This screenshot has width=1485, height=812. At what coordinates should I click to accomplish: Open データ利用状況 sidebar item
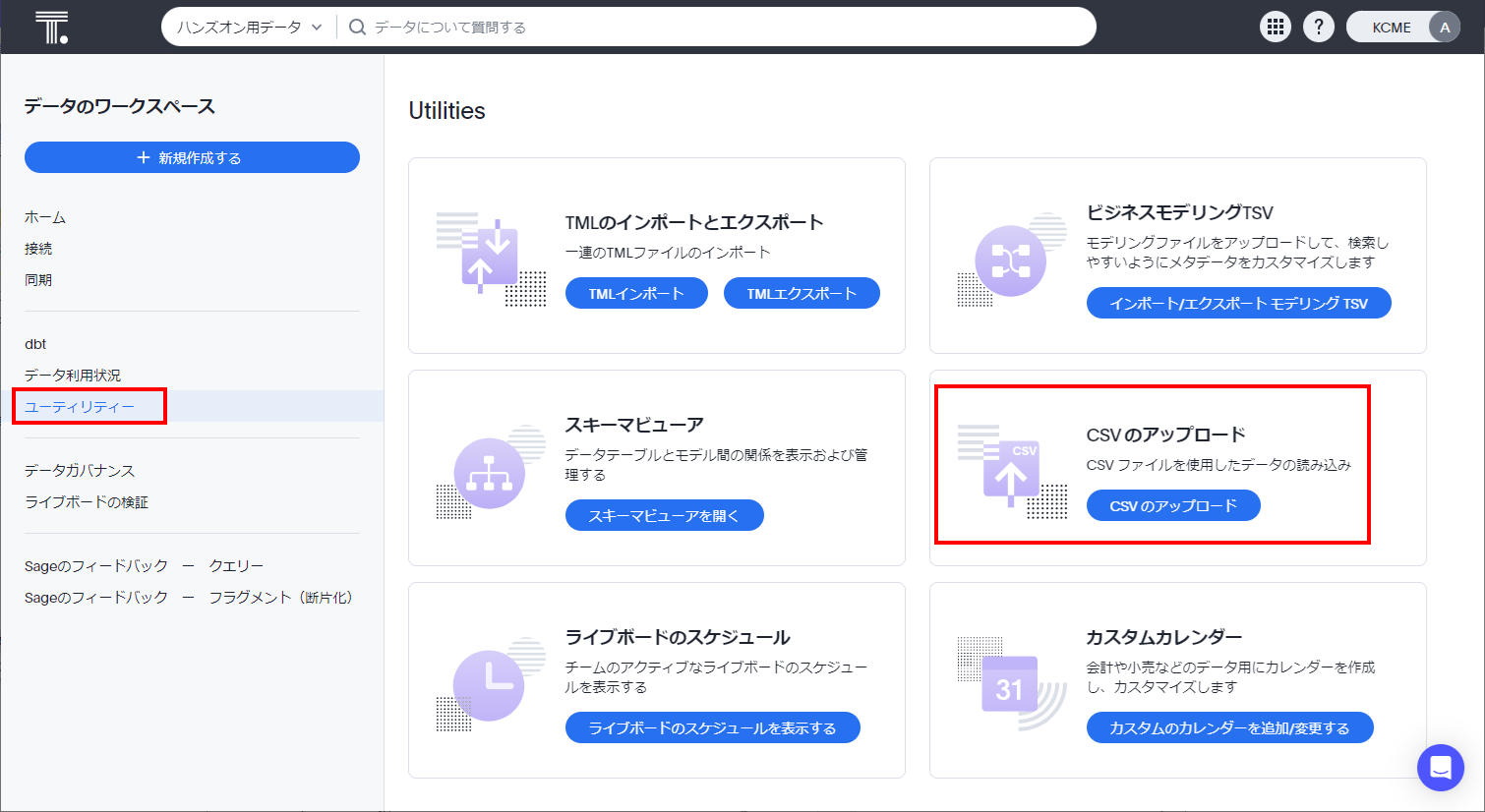73,376
